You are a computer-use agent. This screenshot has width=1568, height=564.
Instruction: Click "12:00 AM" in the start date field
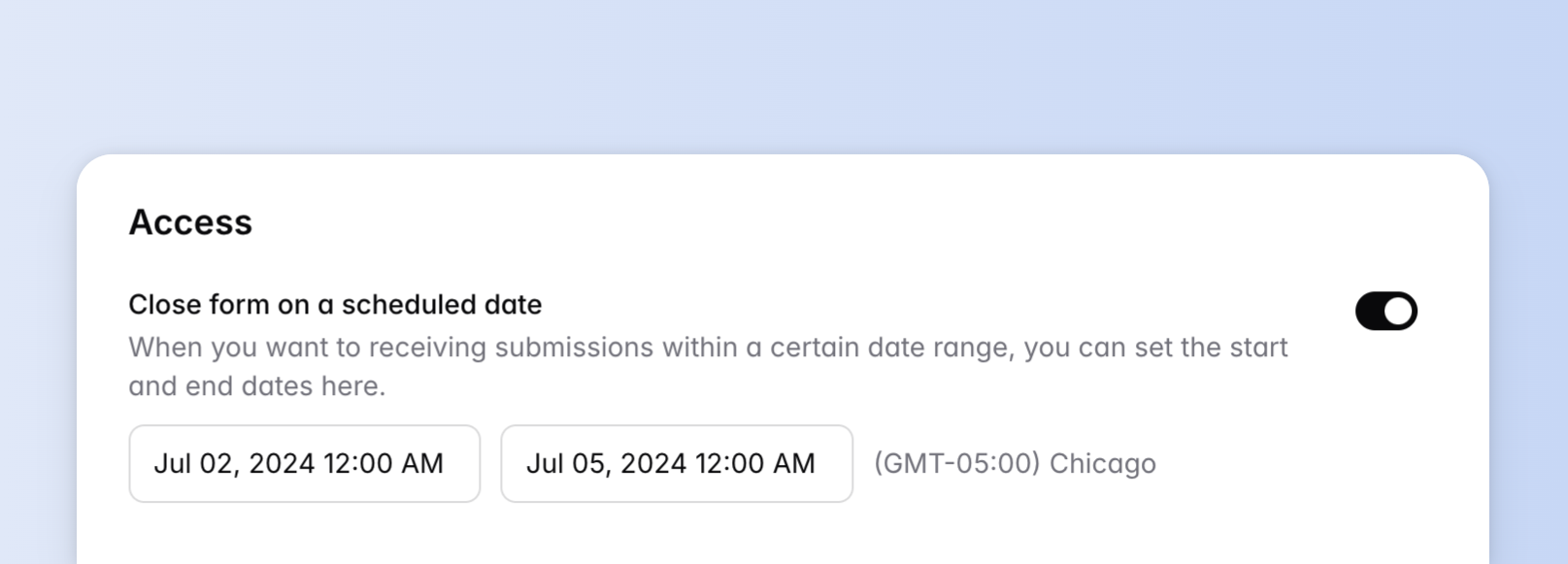coord(383,464)
